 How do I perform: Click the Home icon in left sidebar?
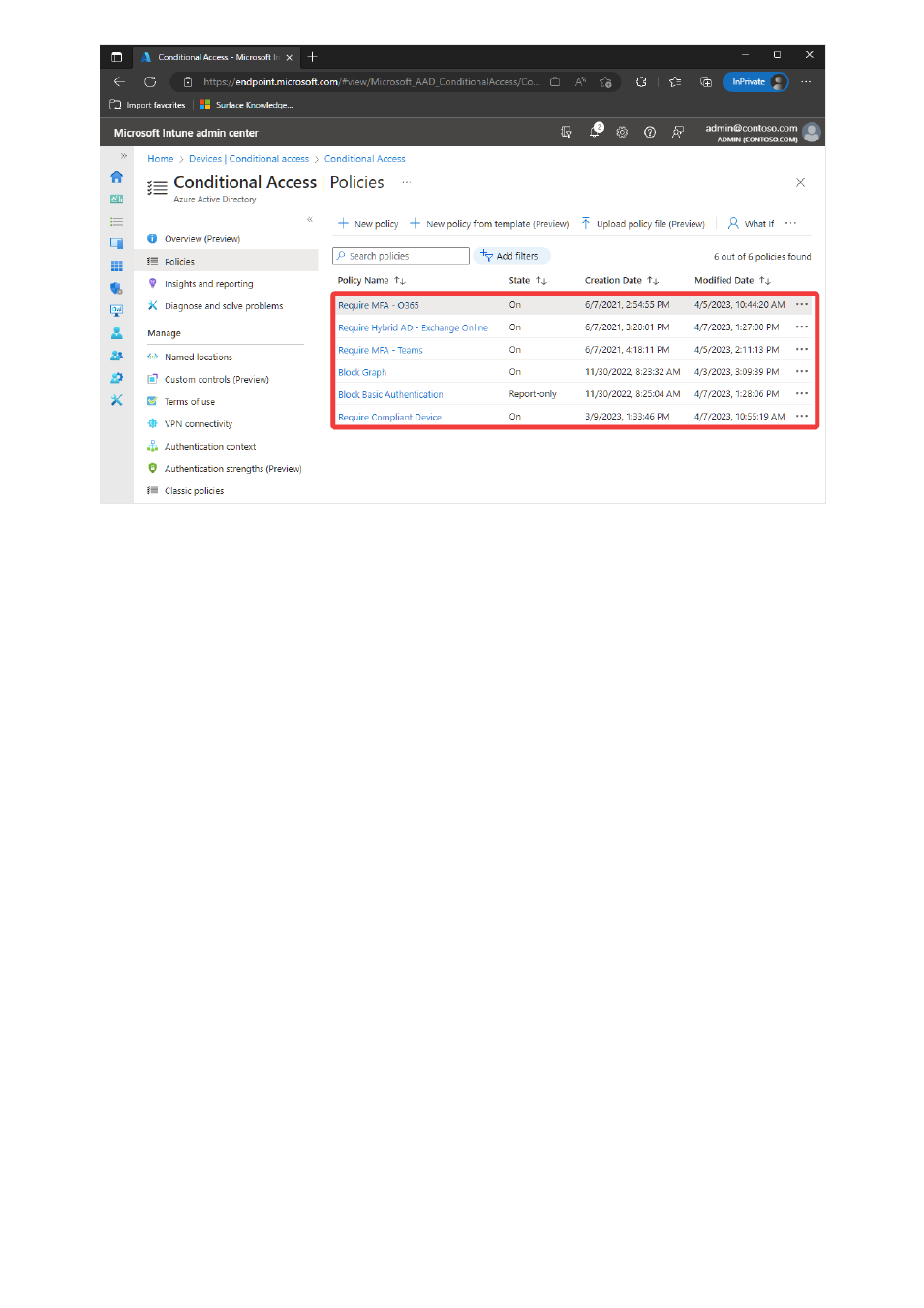point(117,177)
